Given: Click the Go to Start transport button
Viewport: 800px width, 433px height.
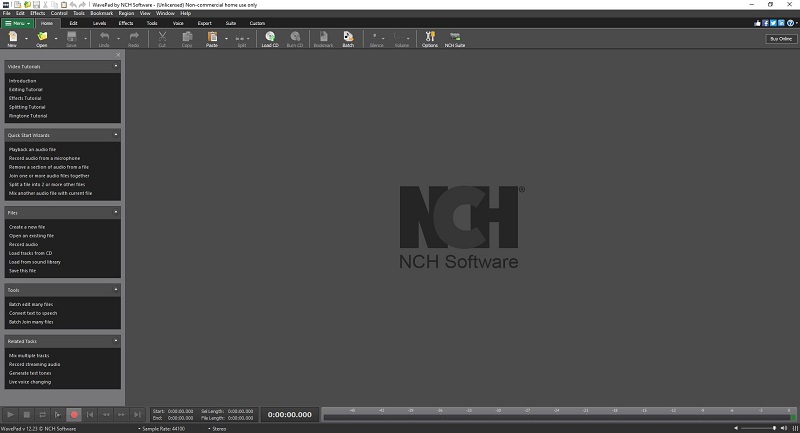Looking at the screenshot, I should (90, 415).
